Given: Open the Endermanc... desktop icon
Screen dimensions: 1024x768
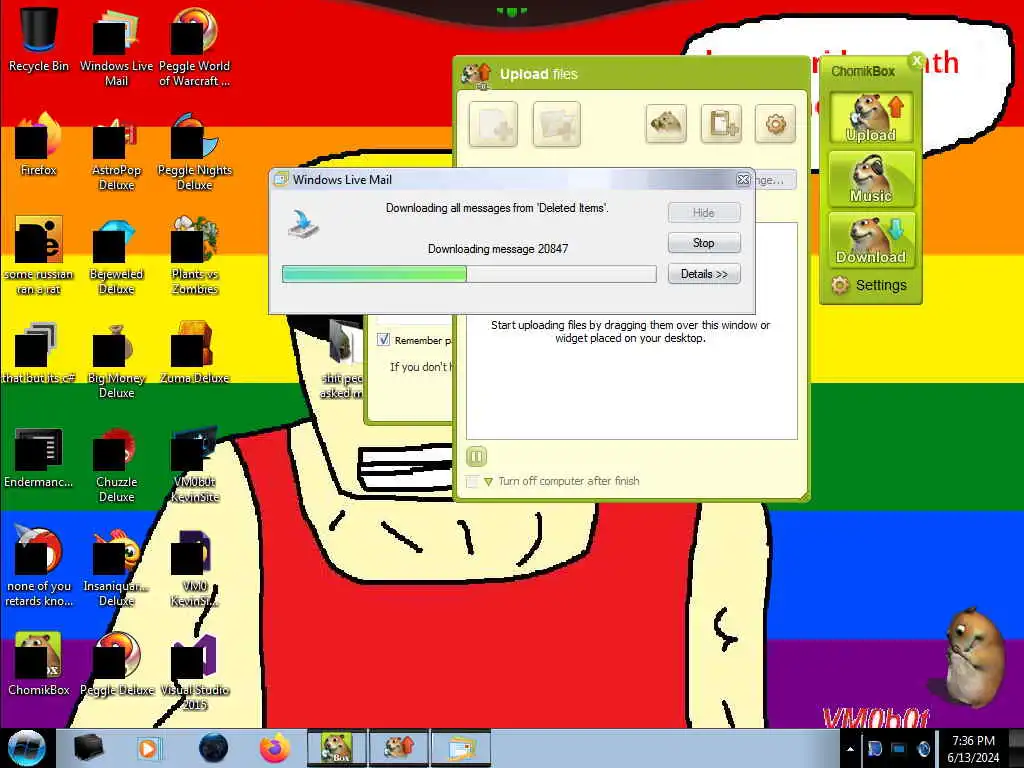Looking at the screenshot, I should click(x=39, y=457).
